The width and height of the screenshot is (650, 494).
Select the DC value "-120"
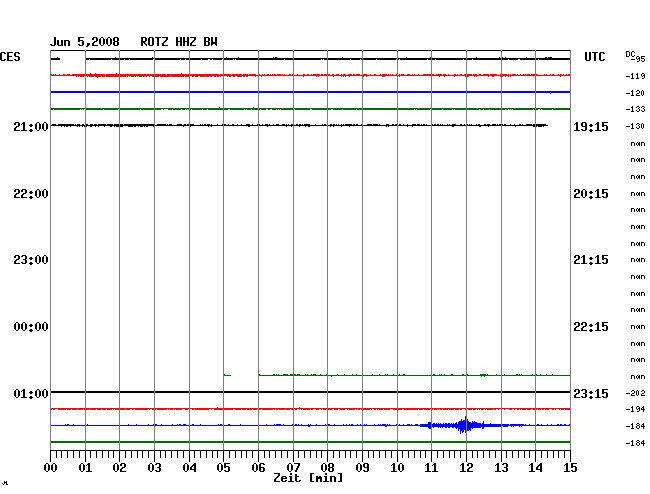pos(635,93)
